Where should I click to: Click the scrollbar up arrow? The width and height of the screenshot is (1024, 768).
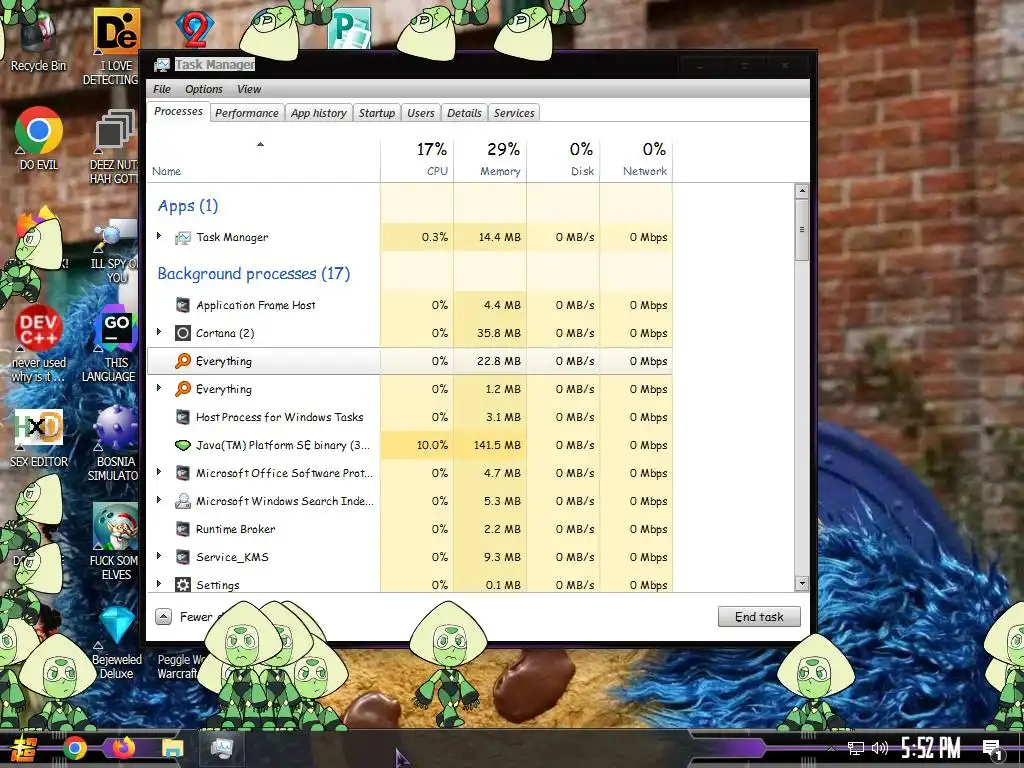pyautogui.click(x=802, y=191)
